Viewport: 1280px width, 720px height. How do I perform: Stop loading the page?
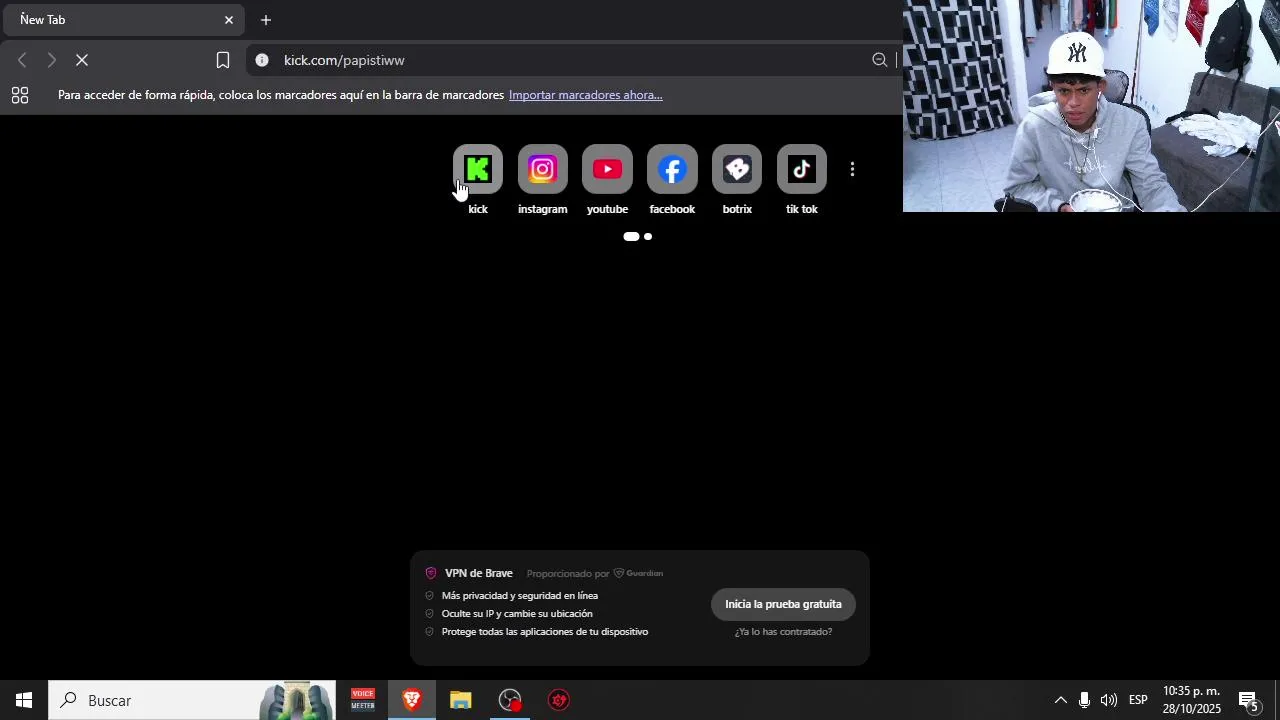tap(82, 60)
